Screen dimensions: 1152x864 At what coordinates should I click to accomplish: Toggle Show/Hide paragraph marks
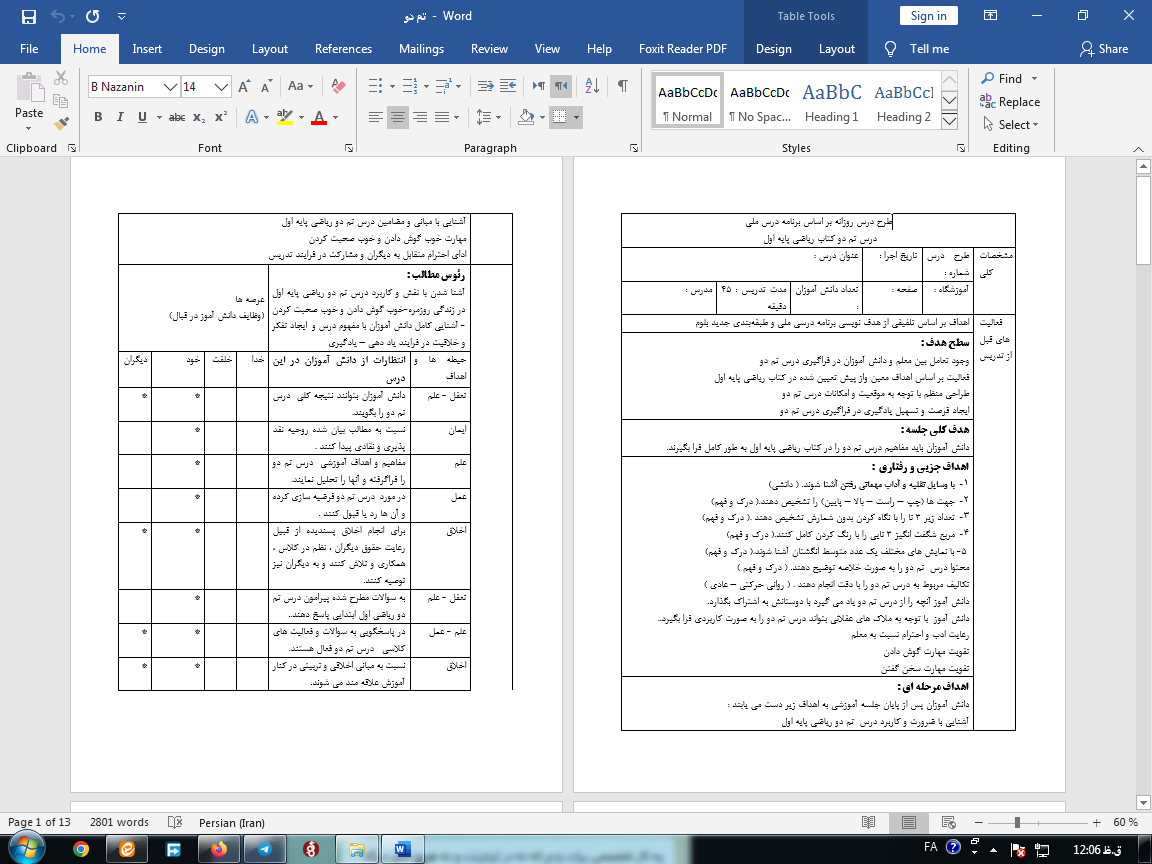tap(622, 87)
